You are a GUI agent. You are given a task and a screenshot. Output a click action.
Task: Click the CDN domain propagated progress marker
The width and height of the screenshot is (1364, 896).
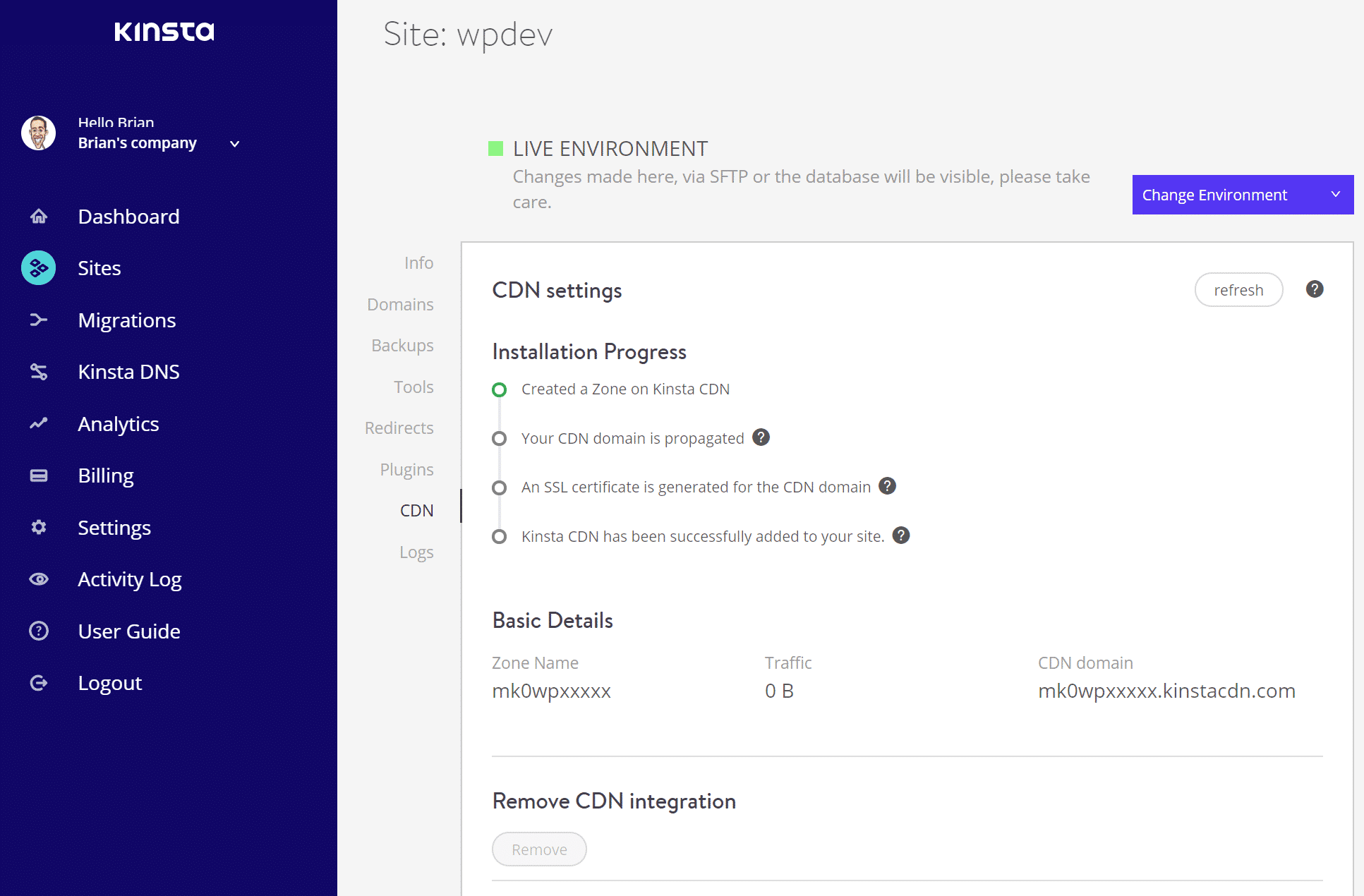pos(499,439)
